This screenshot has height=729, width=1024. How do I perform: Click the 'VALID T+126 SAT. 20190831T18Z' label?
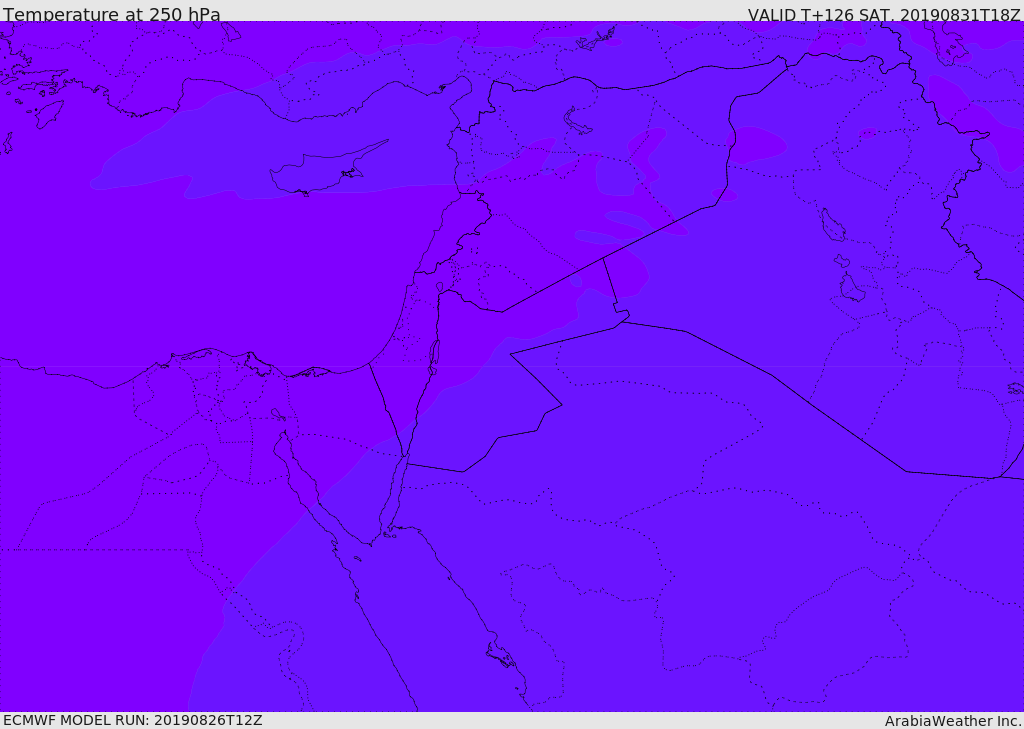(884, 14)
